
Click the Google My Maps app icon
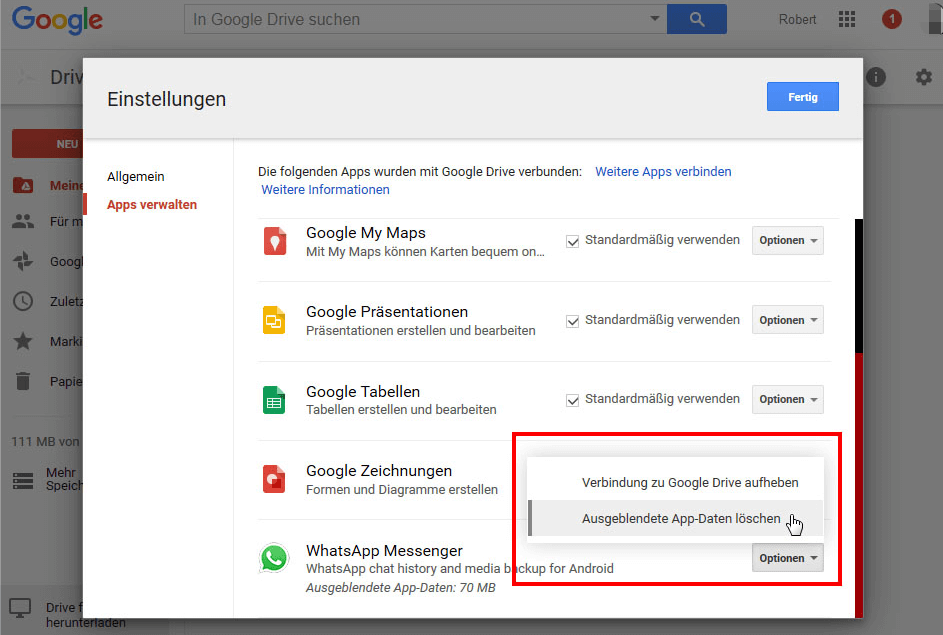pyautogui.click(x=275, y=241)
